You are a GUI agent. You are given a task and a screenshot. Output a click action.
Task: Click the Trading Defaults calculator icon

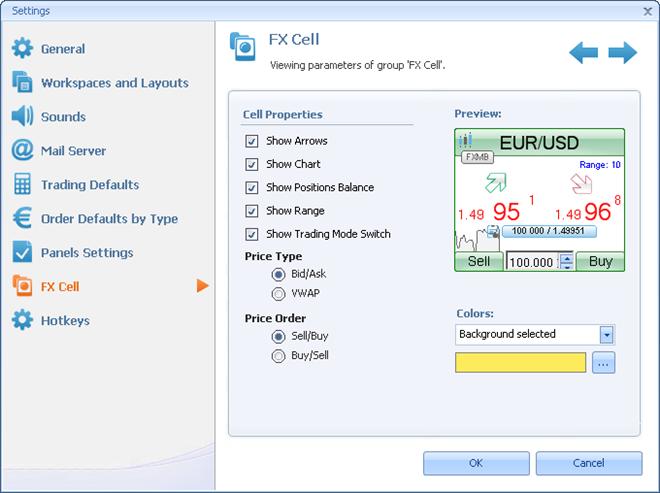click(x=22, y=184)
